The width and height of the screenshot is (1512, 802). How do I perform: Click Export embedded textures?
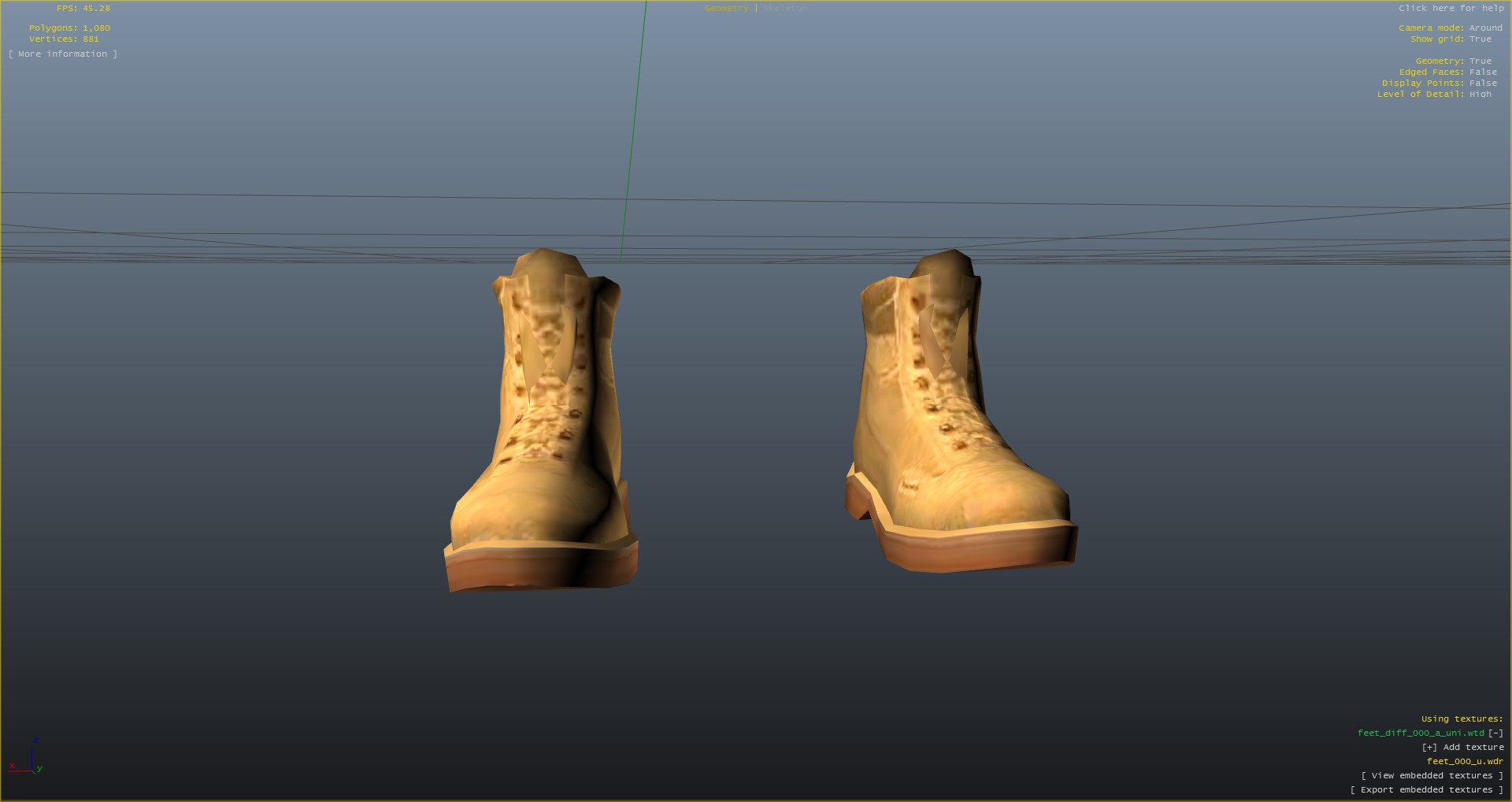pos(1427,789)
